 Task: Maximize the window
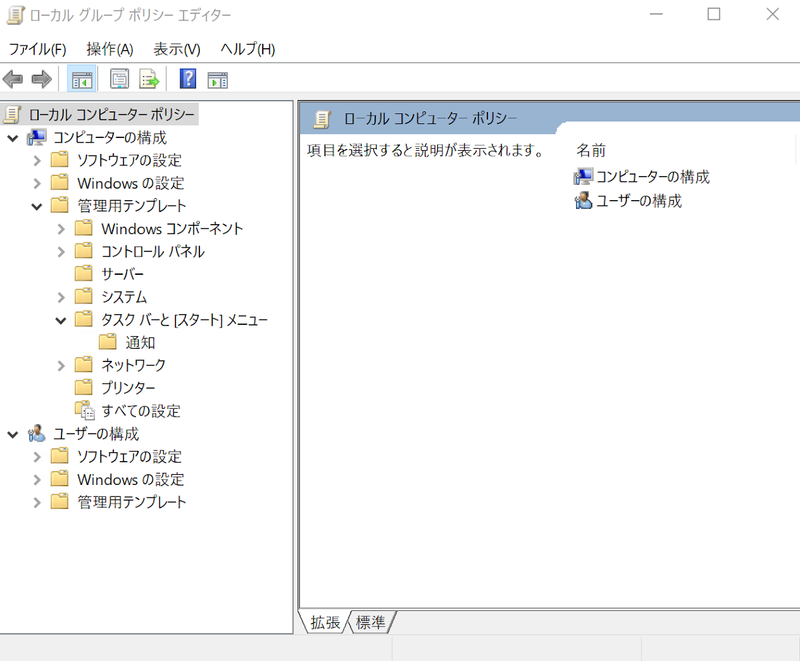(x=714, y=14)
